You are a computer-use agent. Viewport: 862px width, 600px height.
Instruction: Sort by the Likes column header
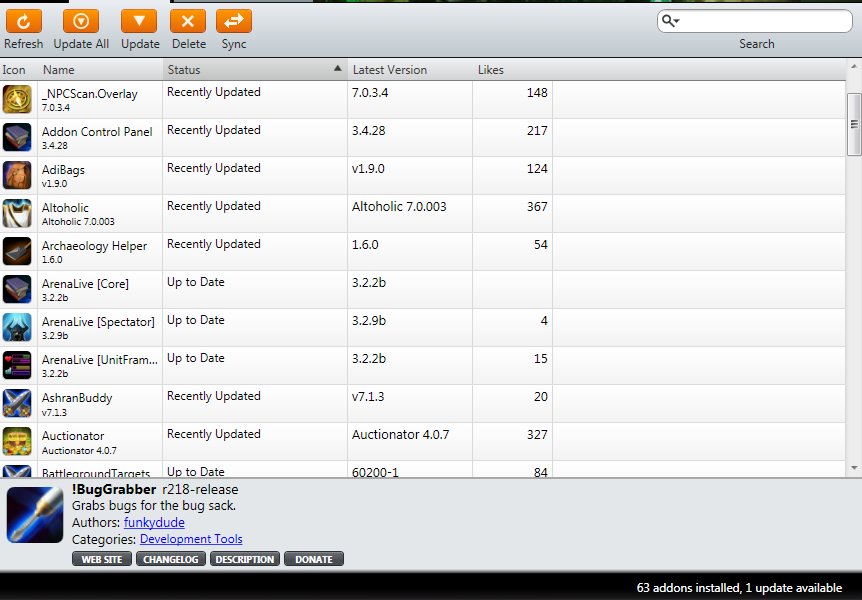512,70
